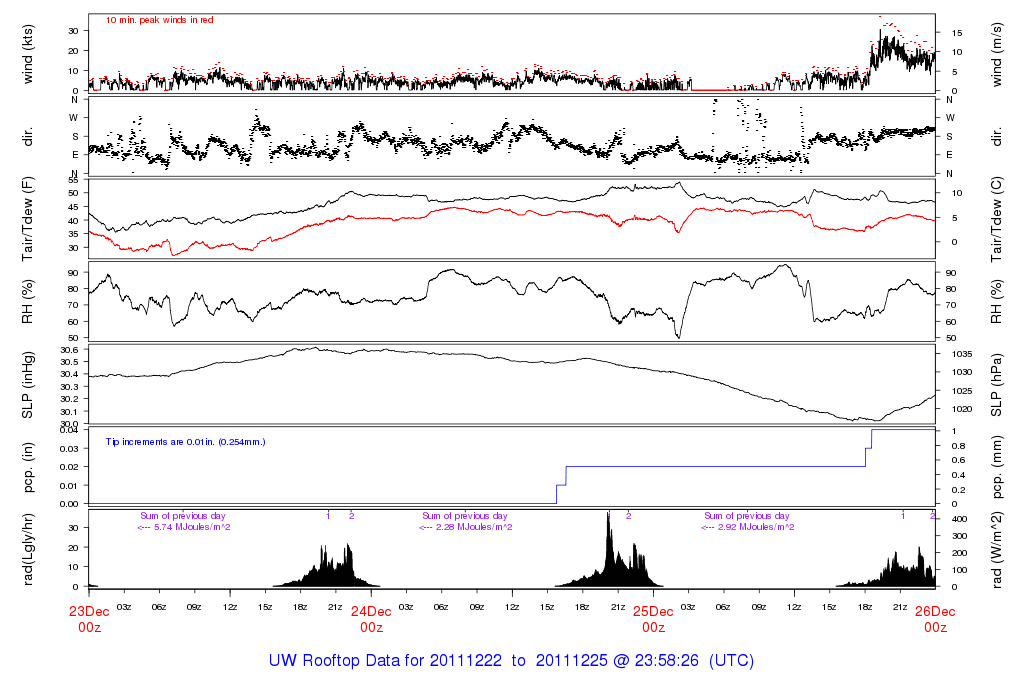The height and width of the screenshot is (700, 1024).
Task: Click the 'pcp. (in)' axis label
Action: tap(27, 467)
